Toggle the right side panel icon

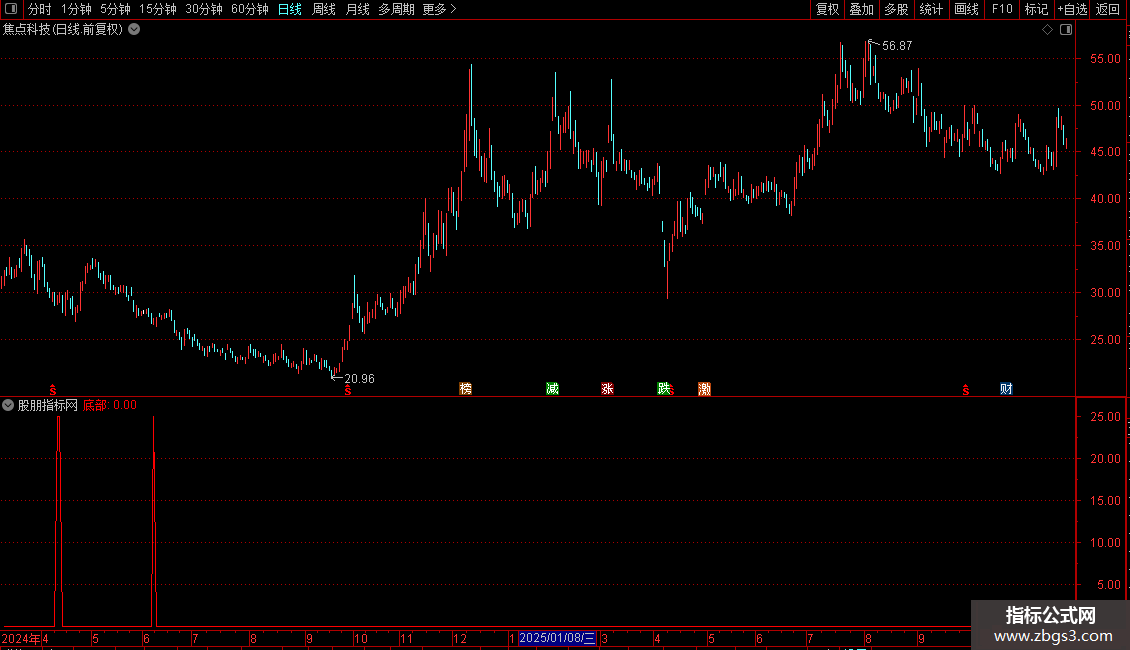point(1066,30)
